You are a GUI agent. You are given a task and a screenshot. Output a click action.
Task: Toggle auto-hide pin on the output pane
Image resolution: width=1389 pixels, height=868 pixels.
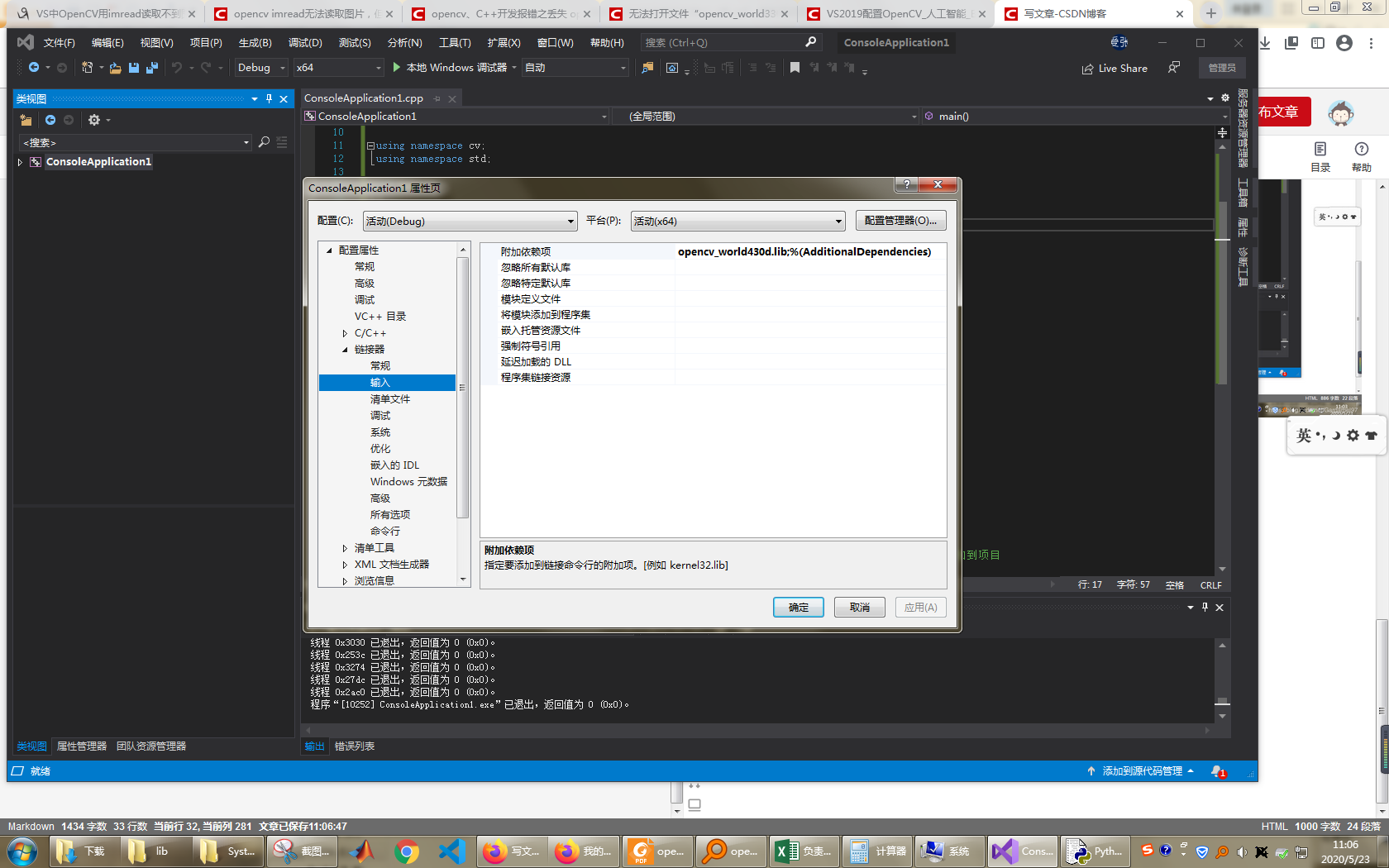(x=1205, y=608)
